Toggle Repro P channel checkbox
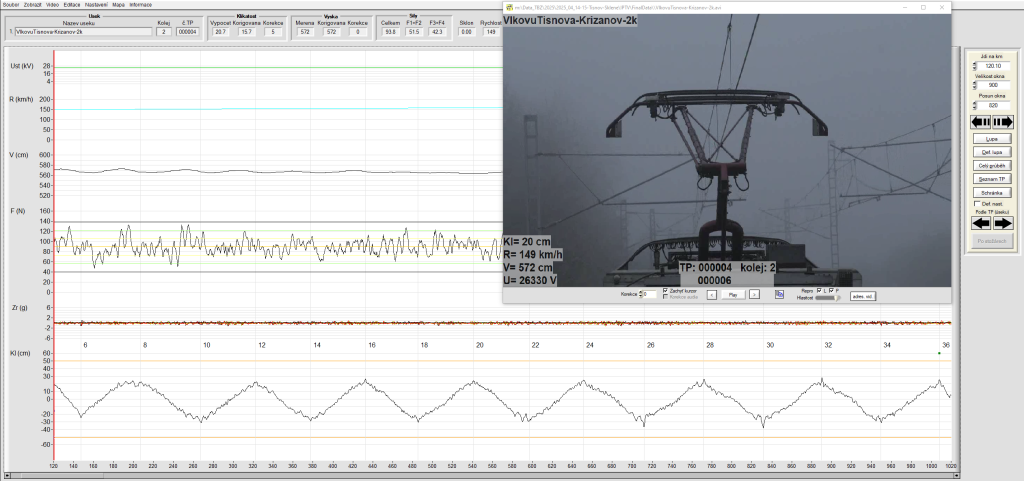Screen dimensions: 1024x481 tap(831, 290)
